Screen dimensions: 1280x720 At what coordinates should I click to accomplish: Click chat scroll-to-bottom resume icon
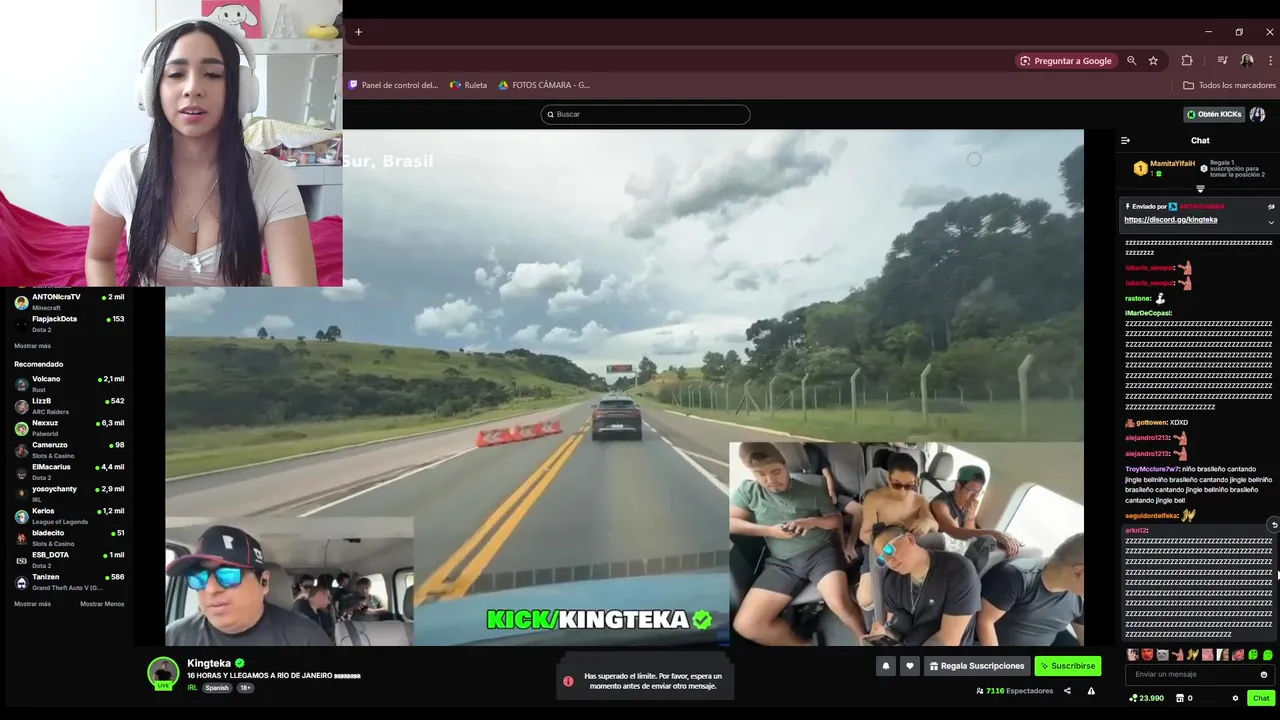[1273, 525]
